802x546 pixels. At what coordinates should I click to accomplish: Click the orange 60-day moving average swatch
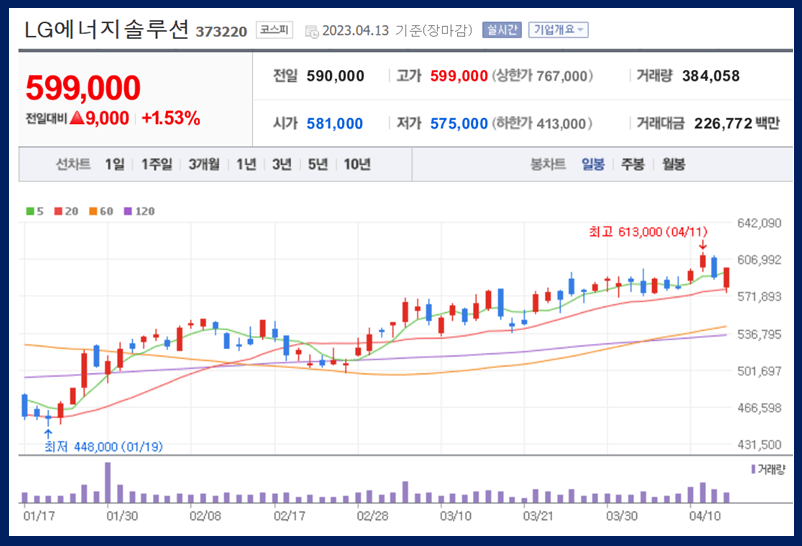click(93, 211)
